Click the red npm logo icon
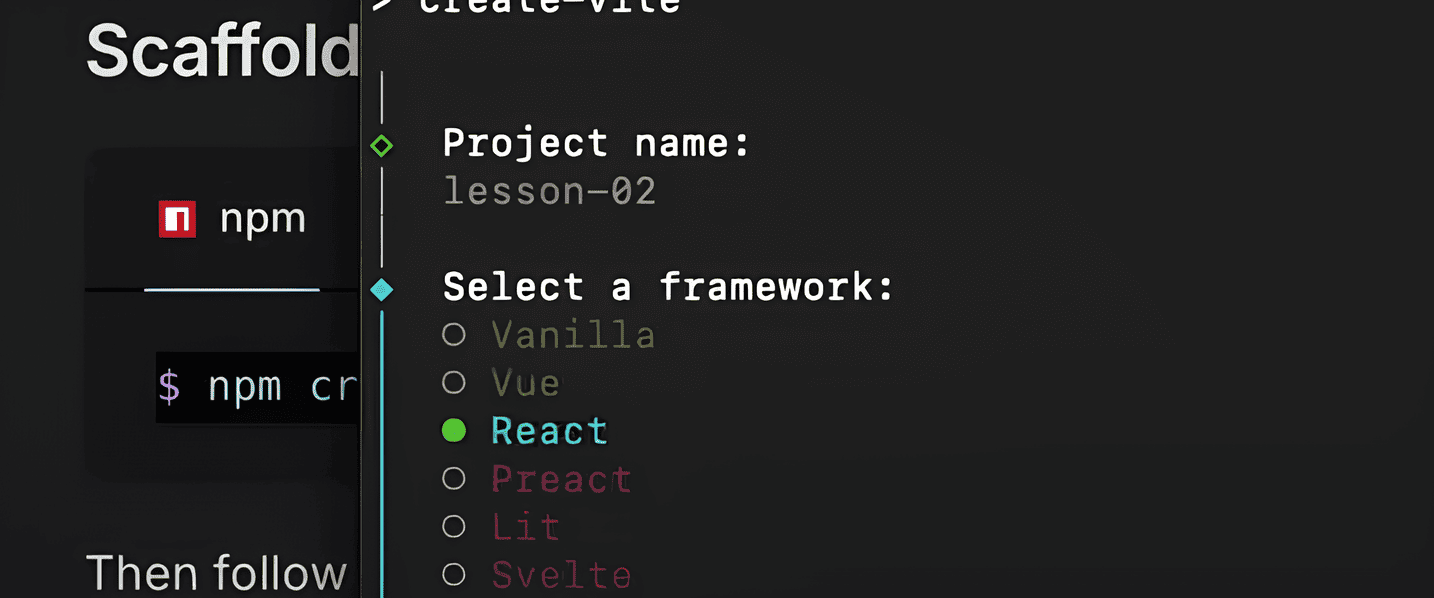This screenshot has height=598, width=1434. pos(177,219)
